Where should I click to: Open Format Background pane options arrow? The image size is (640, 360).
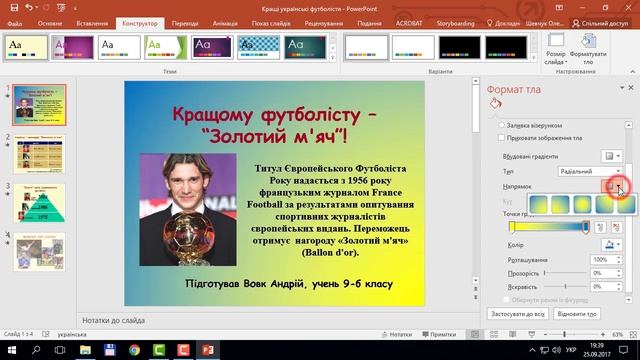coord(622,88)
